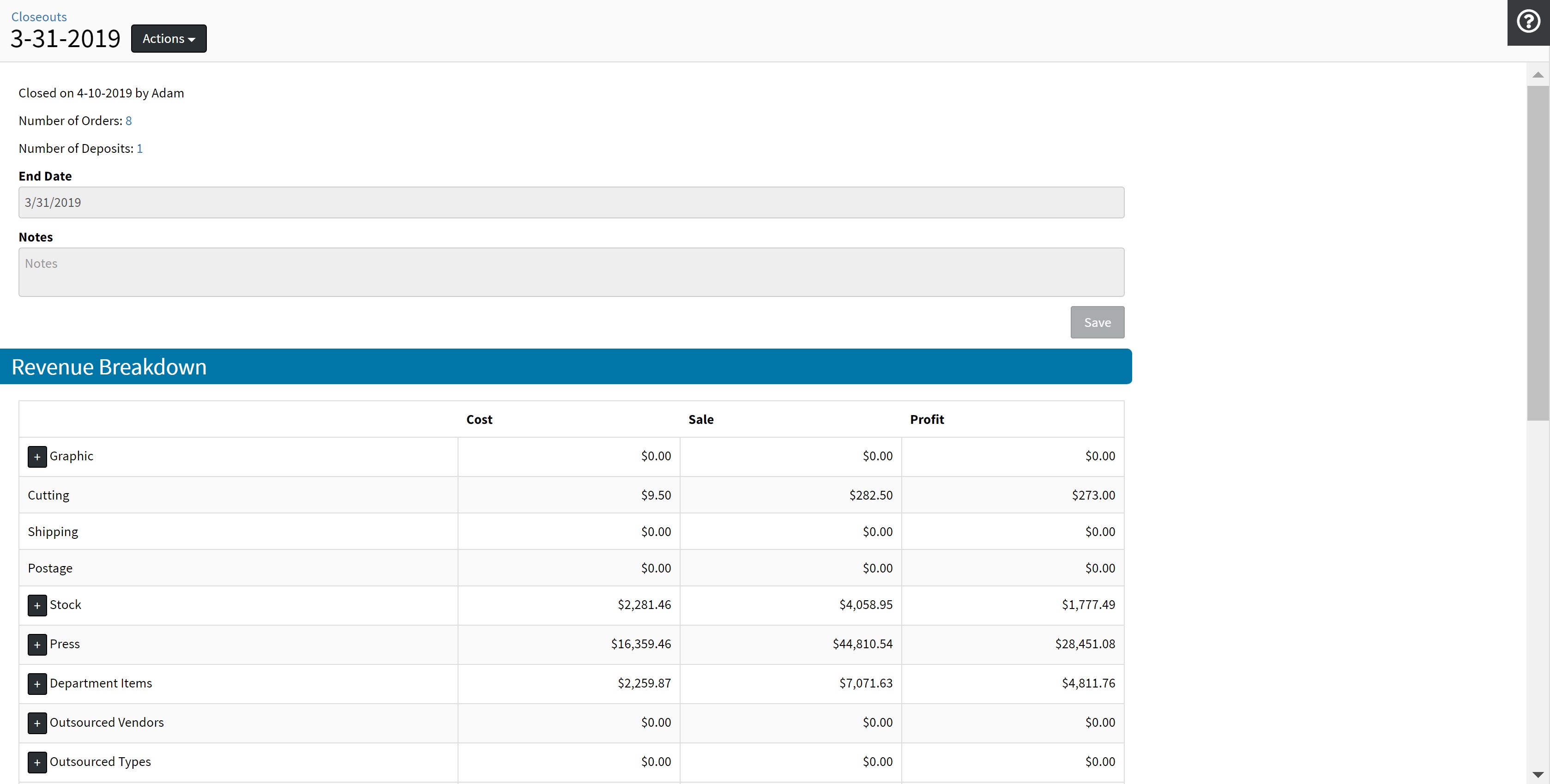1550x784 pixels.
Task: Click the Profit column header
Action: tap(926, 419)
